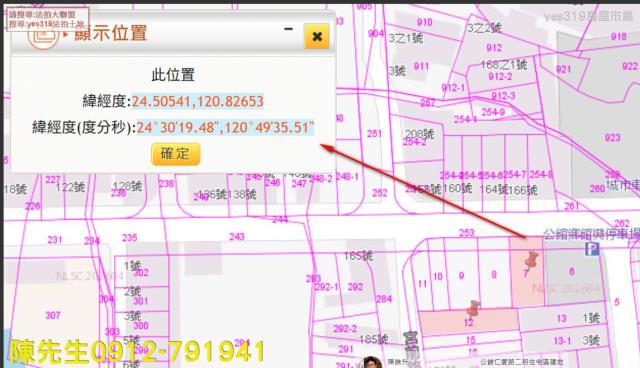Select parcel number 923
Image resolution: width=640 pixels, height=368 pixels.
click(x=613, y=137)
